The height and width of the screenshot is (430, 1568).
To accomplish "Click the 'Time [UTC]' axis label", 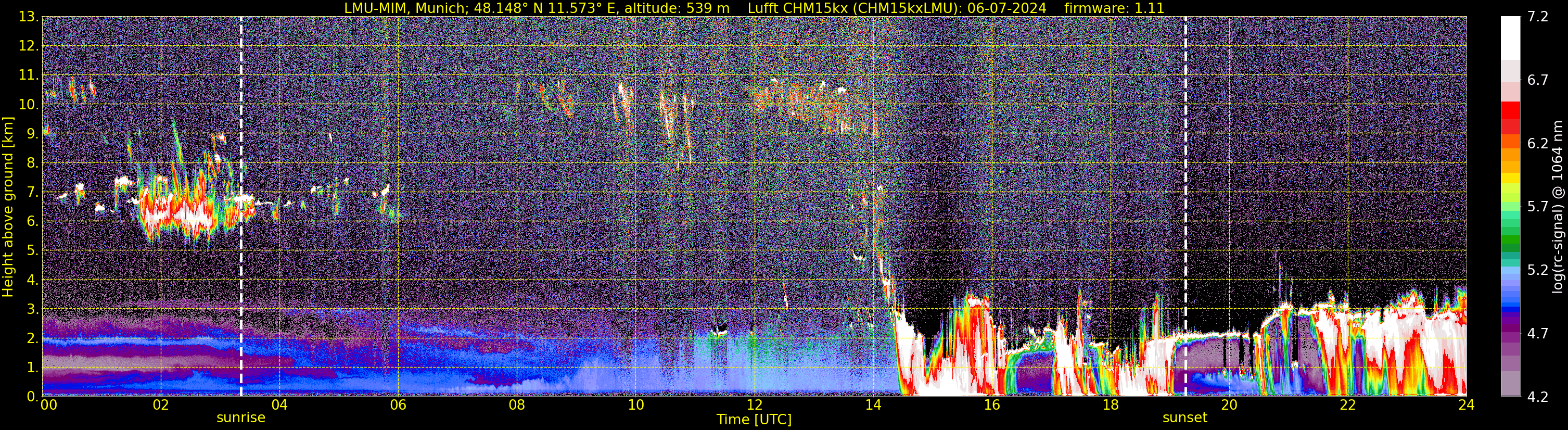I will (754, 420).
